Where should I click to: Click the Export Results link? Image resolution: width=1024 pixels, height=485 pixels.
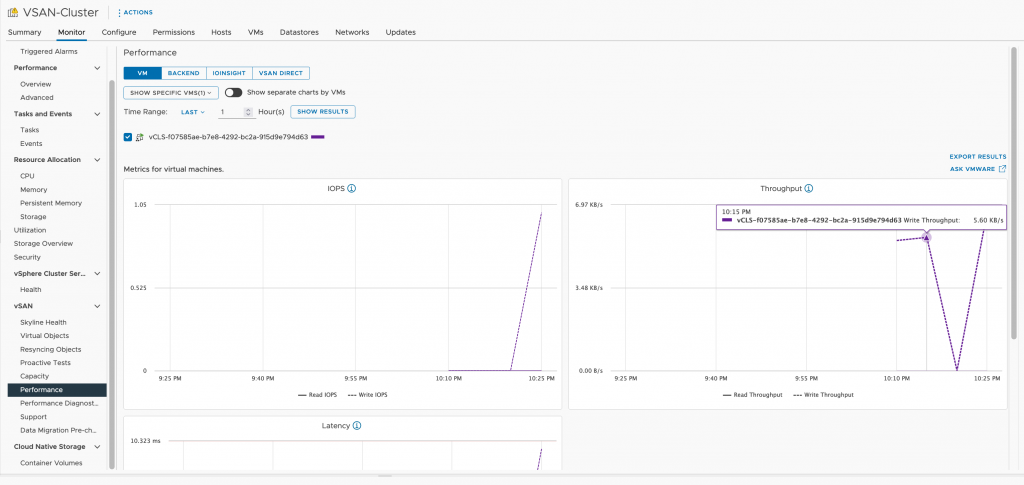(x=978, y=157)
